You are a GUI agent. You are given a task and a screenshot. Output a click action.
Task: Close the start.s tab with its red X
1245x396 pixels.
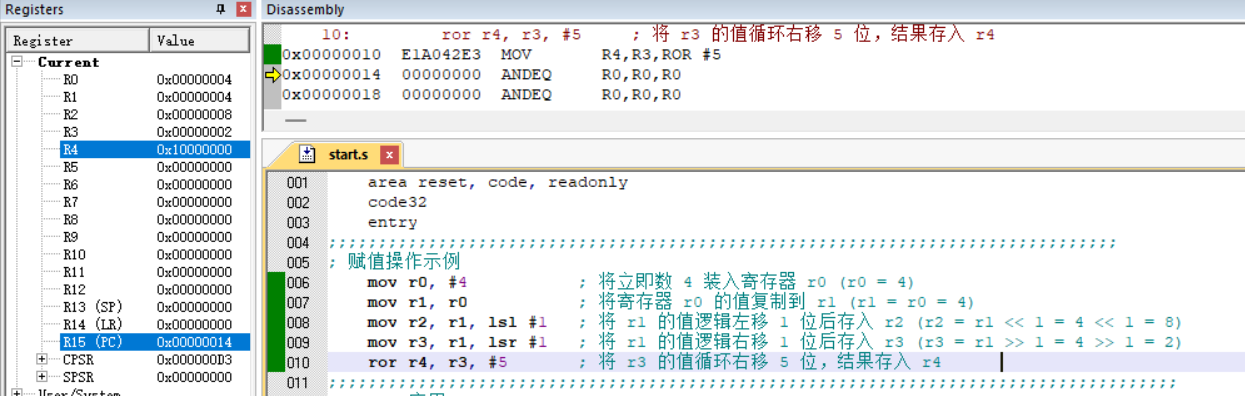[x=389, y=155]
